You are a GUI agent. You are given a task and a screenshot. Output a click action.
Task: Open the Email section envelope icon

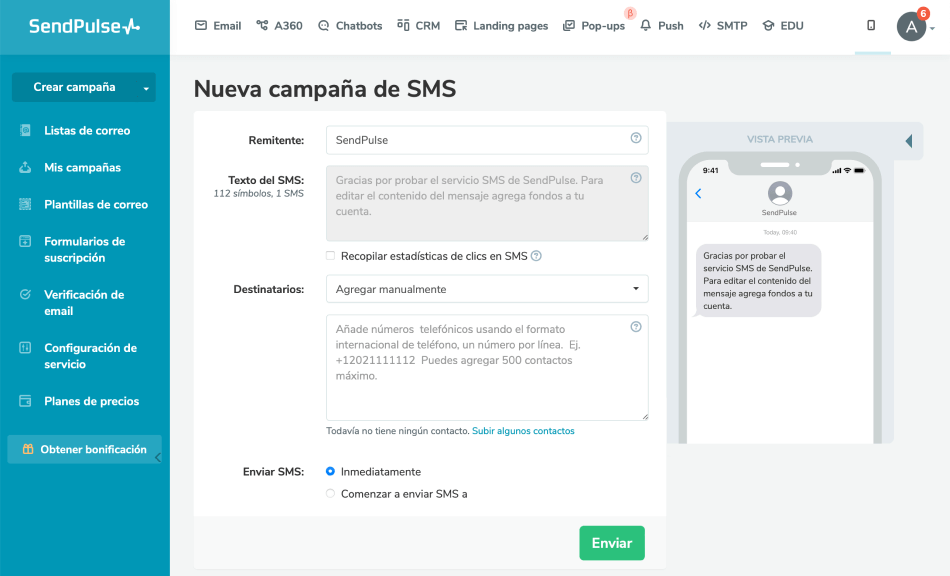201,25
